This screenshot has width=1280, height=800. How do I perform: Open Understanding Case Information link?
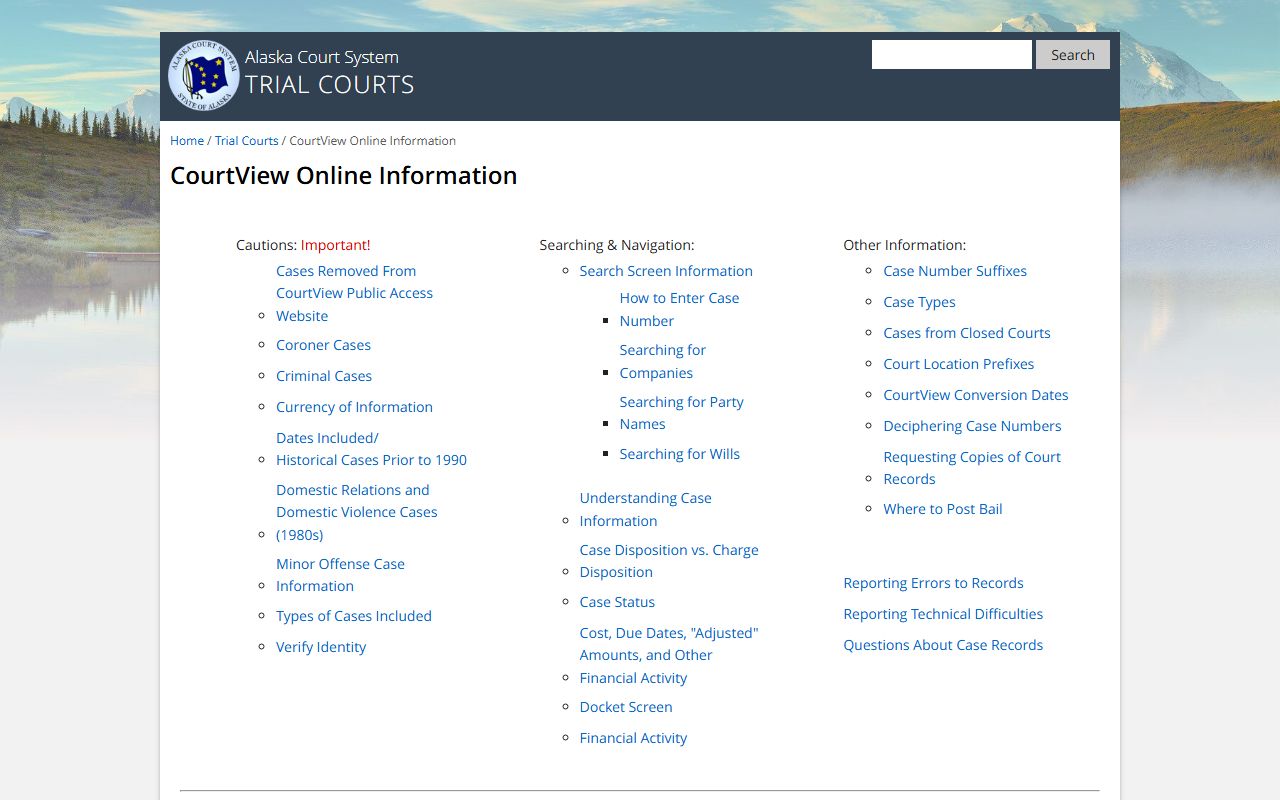click(645, 509)
